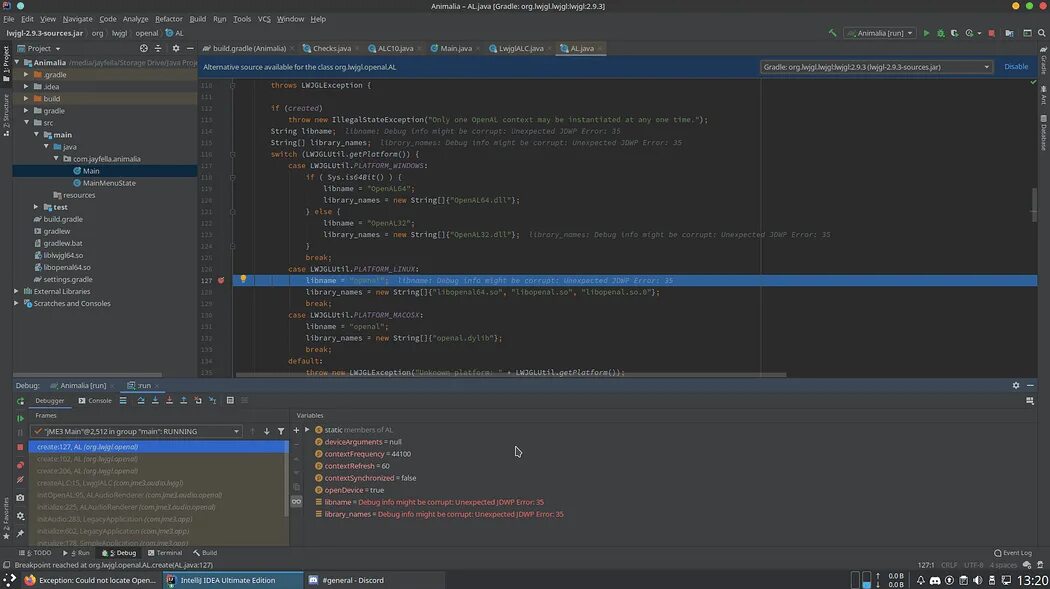Run with coverage icon in toolbar
The height and width of the screenshot is (589, 1050).
(954, 33)
